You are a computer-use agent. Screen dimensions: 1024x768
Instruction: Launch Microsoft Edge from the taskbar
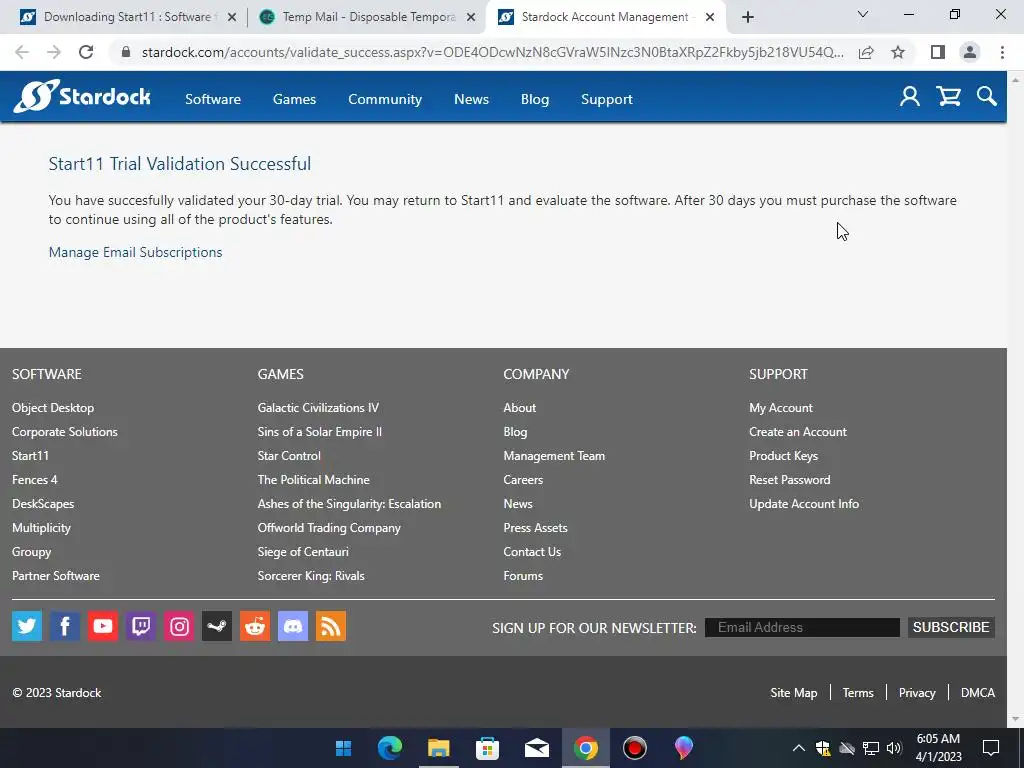tap(390, 748)
